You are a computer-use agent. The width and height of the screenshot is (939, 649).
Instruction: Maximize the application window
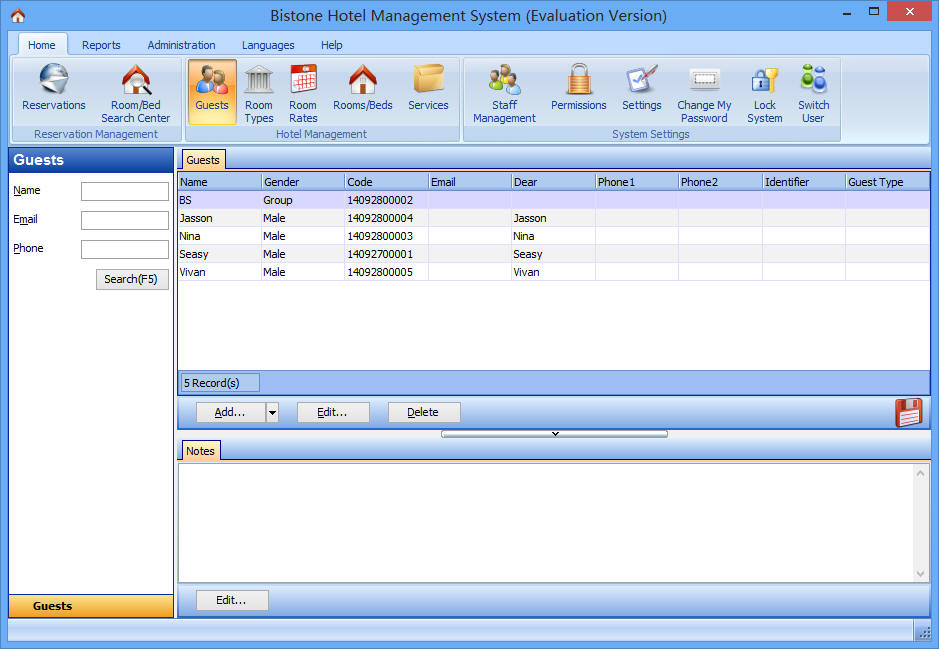(x=874, y=11)
